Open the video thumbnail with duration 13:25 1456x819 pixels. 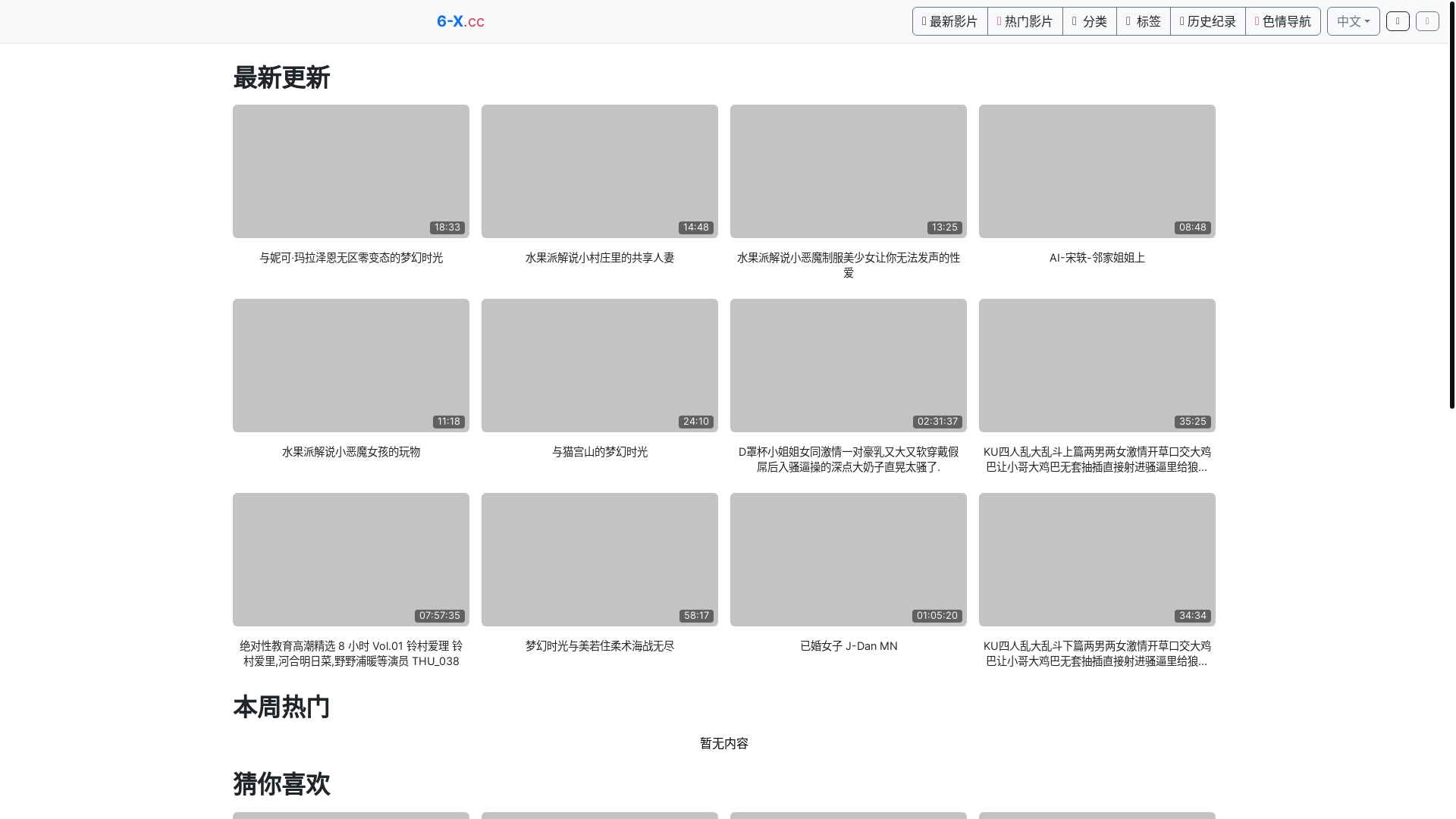tap(849, 171)
